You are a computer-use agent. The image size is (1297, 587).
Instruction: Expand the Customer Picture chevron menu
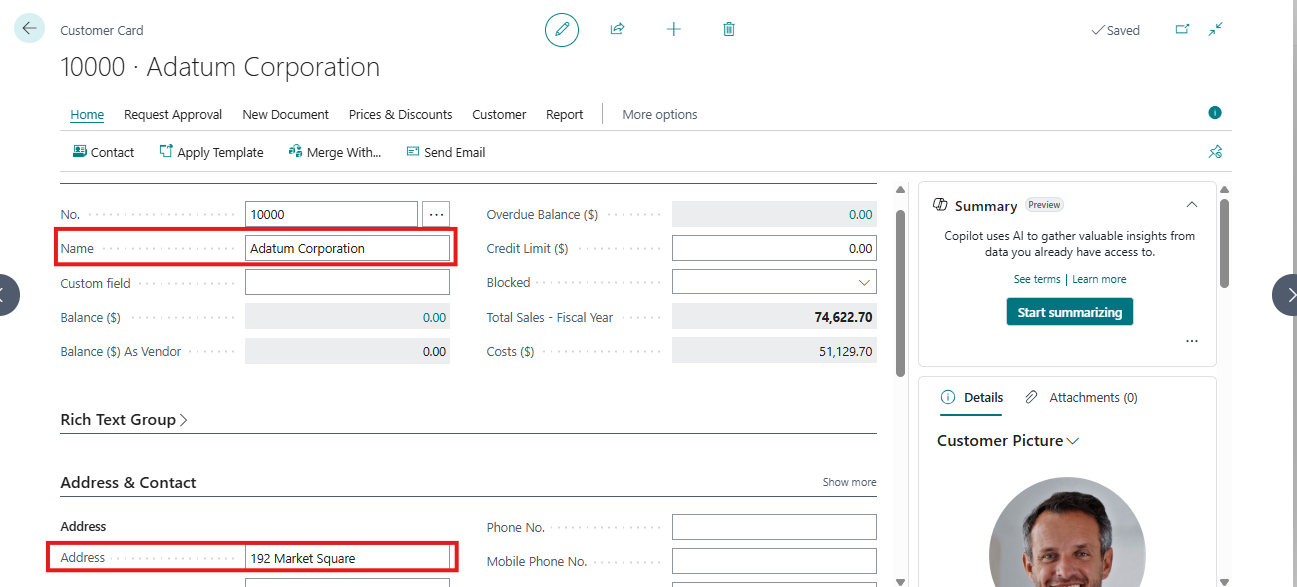1073,441
